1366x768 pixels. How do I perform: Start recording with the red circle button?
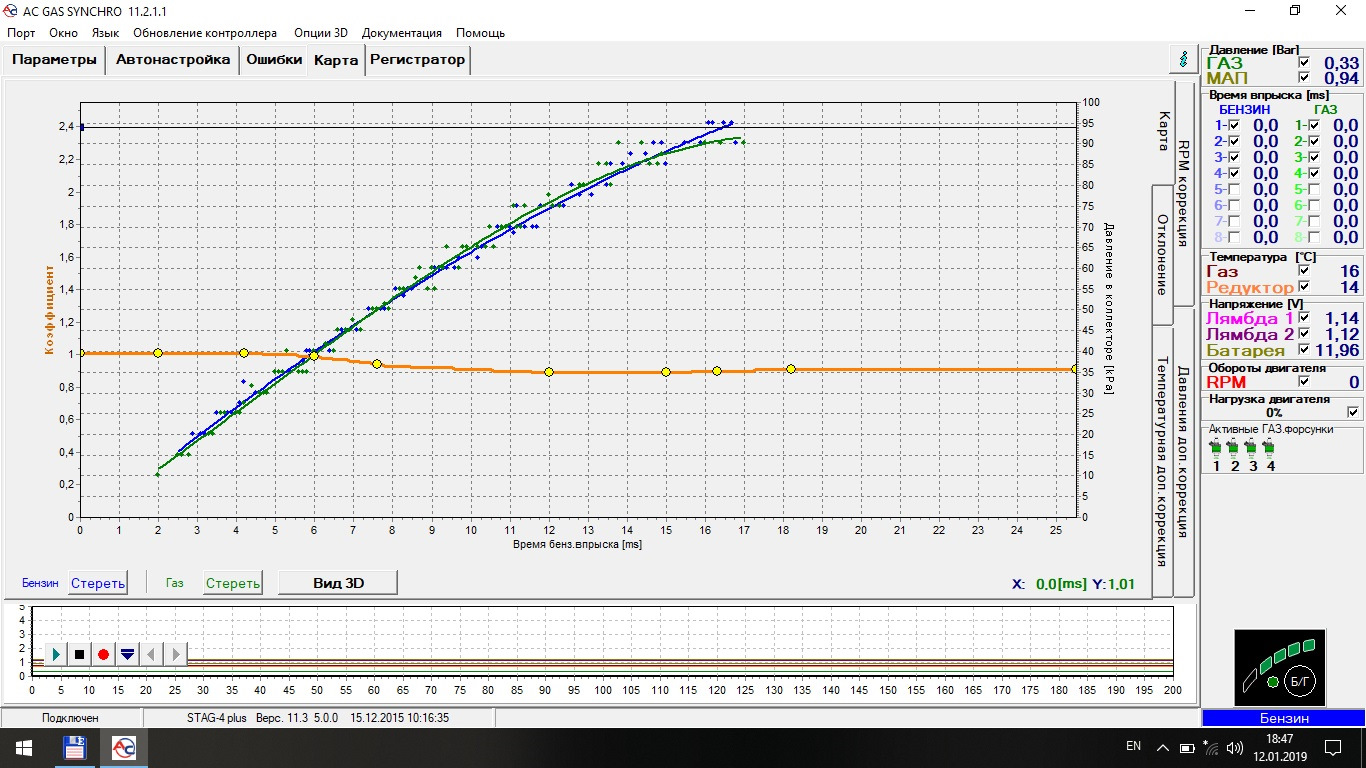click(103, 654)
